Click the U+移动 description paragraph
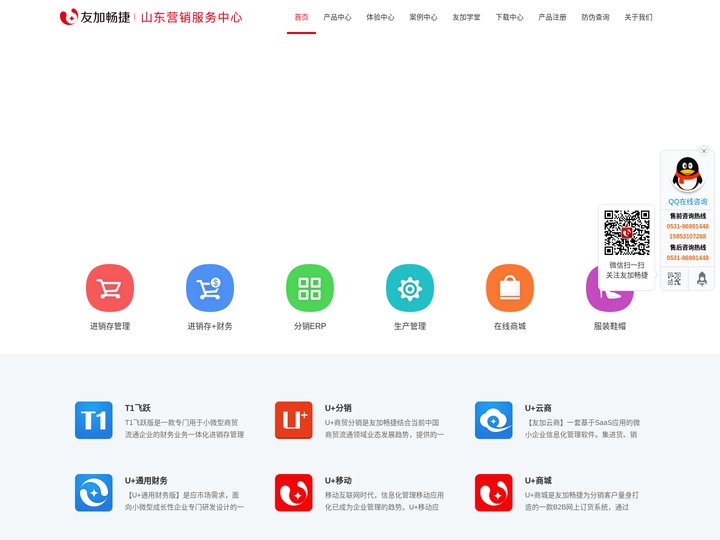The height and width of the screenshot is (540, 720). point(384,501)
